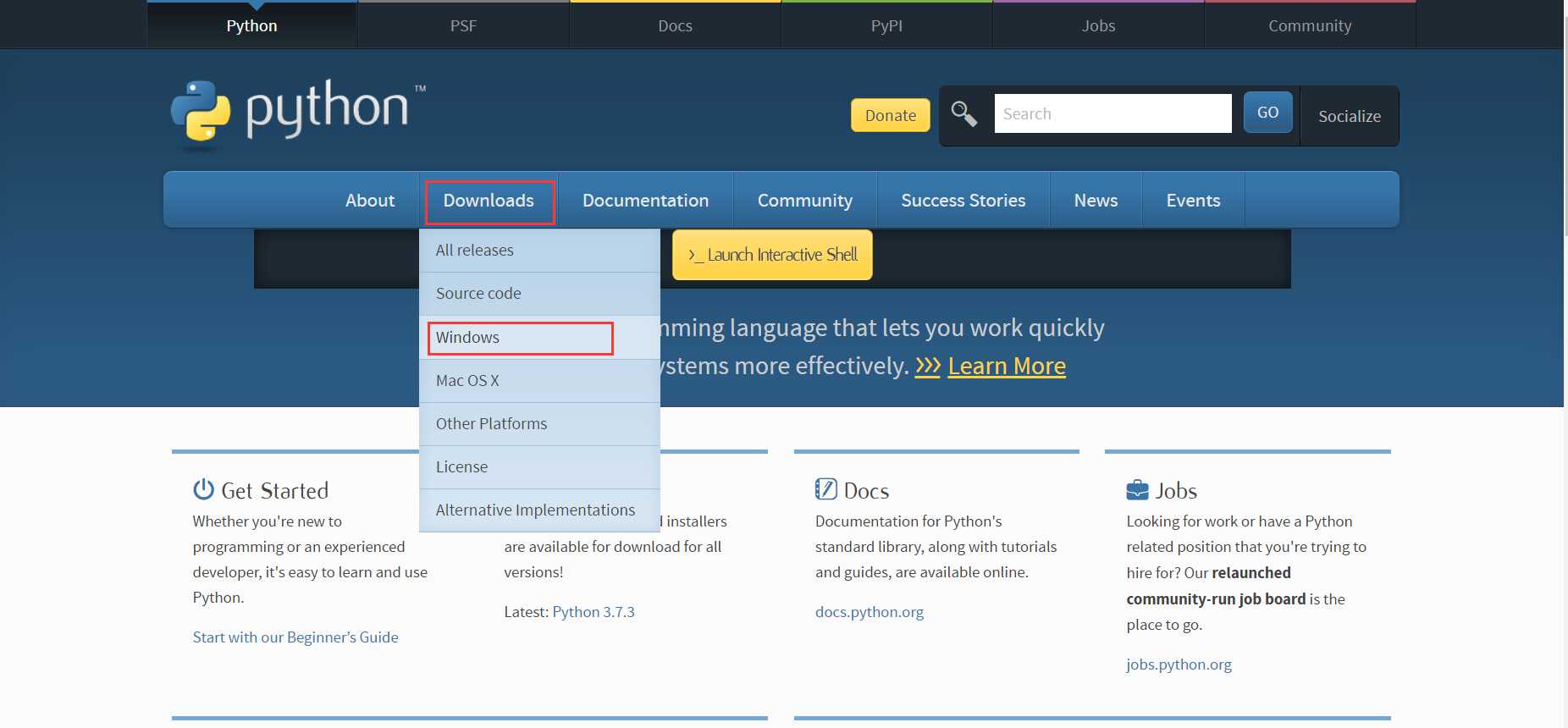The height and width of the screenshot is (728, 1568).
Task: Open the Community top tab
Action: pyautogui.click(x=1310, y=25)
